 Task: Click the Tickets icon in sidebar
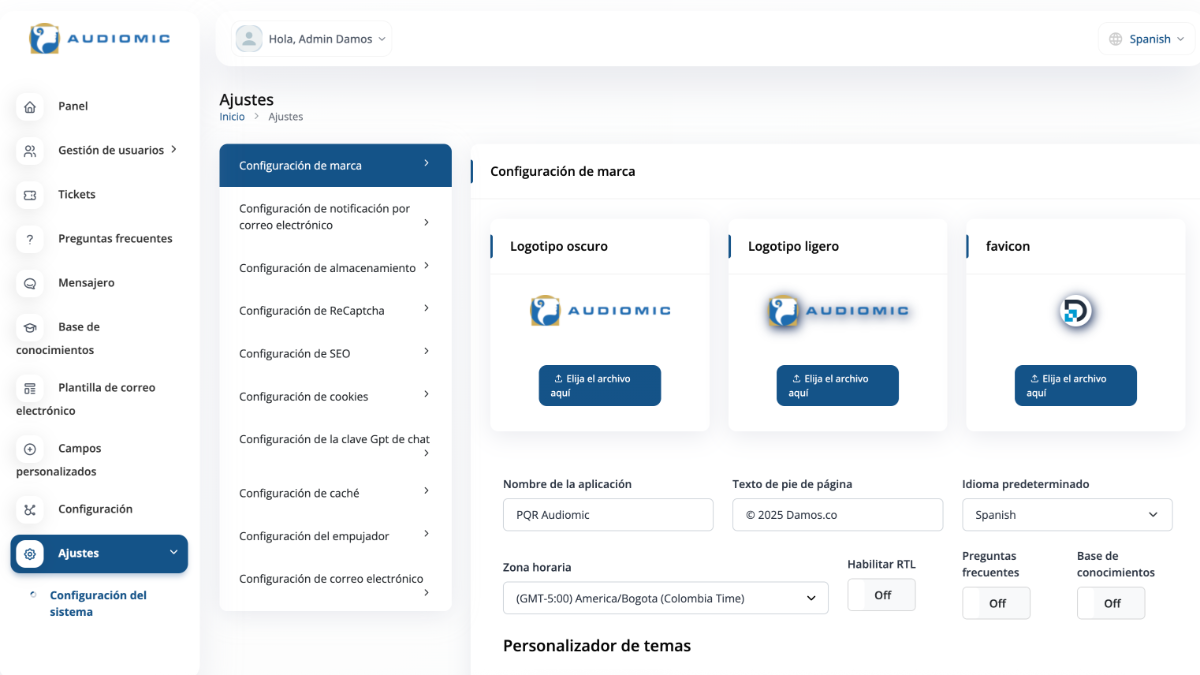coord(30,195)
